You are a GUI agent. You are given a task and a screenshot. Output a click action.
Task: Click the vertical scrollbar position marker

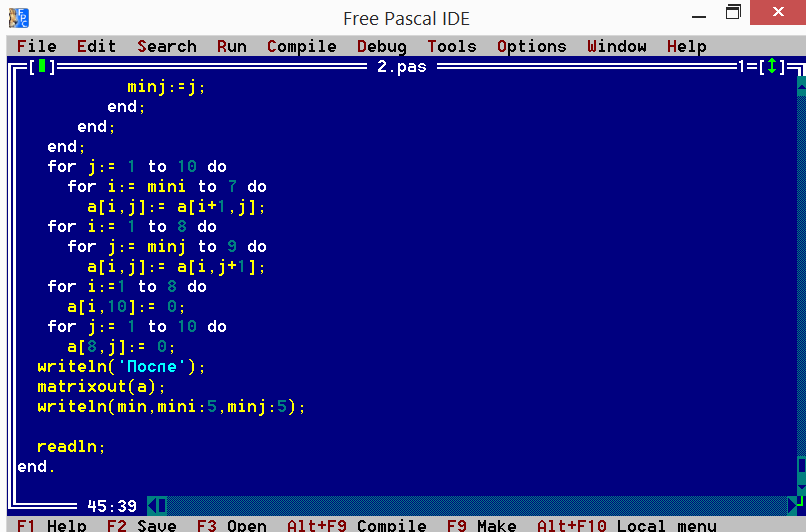pyautogui.click(x=801, y=466)
